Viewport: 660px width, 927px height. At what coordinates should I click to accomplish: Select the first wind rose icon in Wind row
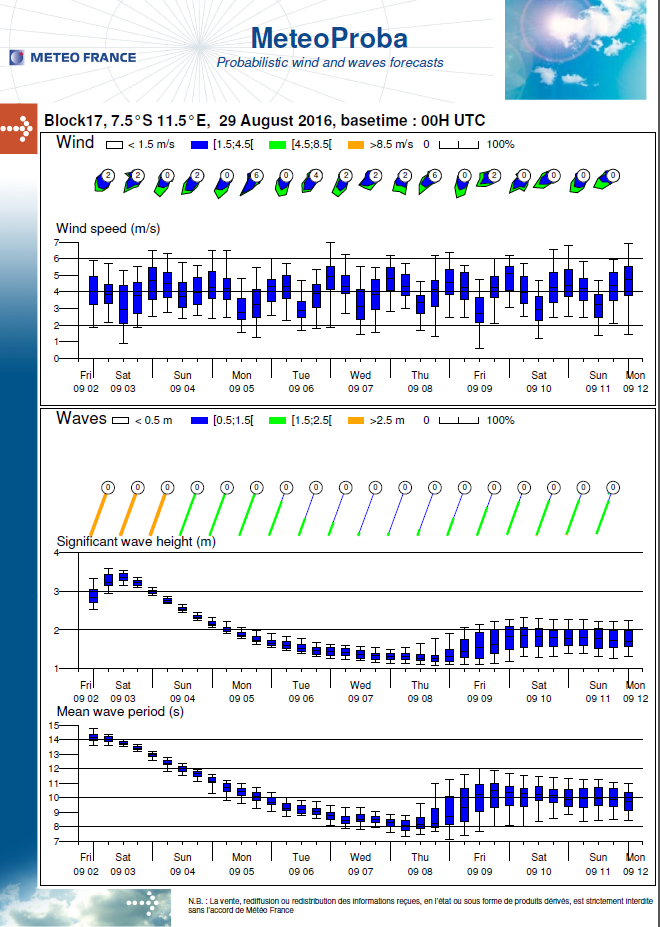point(104,181)
